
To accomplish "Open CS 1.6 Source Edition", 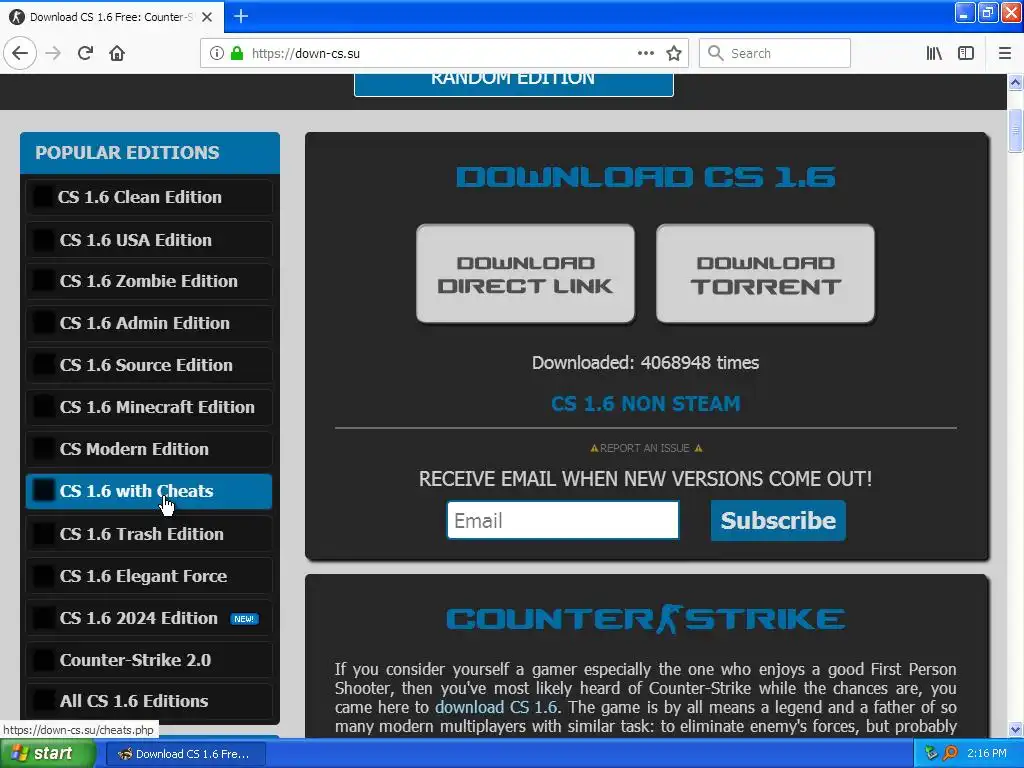I will pyautogui.click(x=149, y=365).
